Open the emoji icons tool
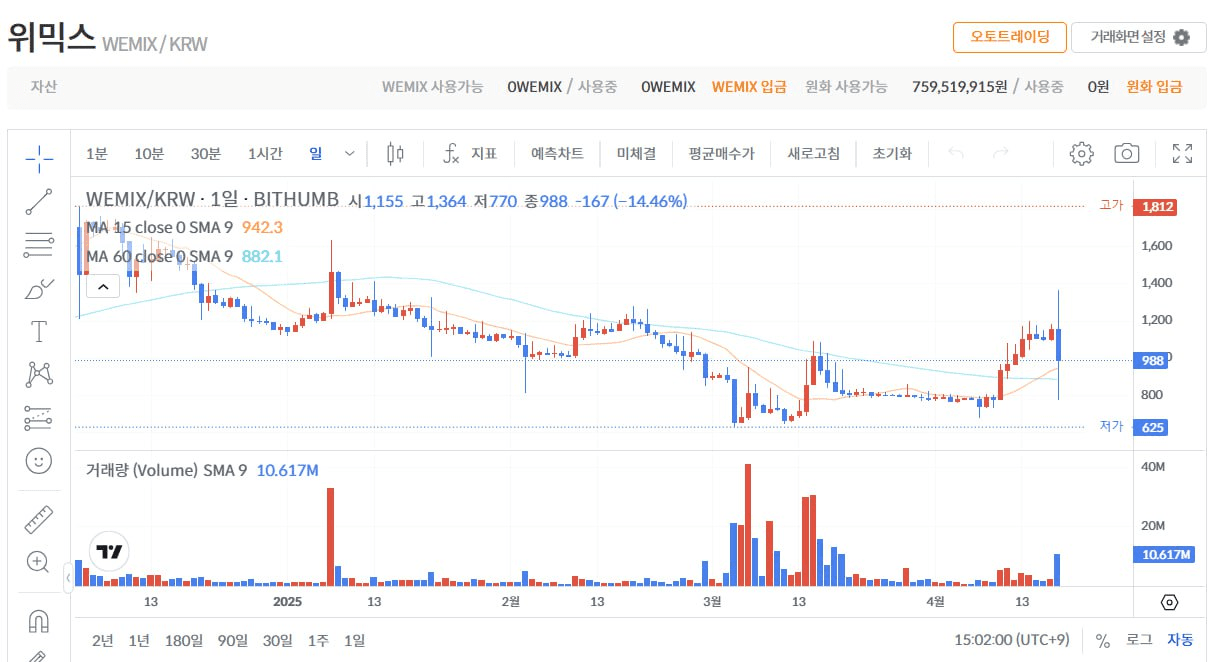The height and width of the screenshot is (662, 1217). (39, 461)
